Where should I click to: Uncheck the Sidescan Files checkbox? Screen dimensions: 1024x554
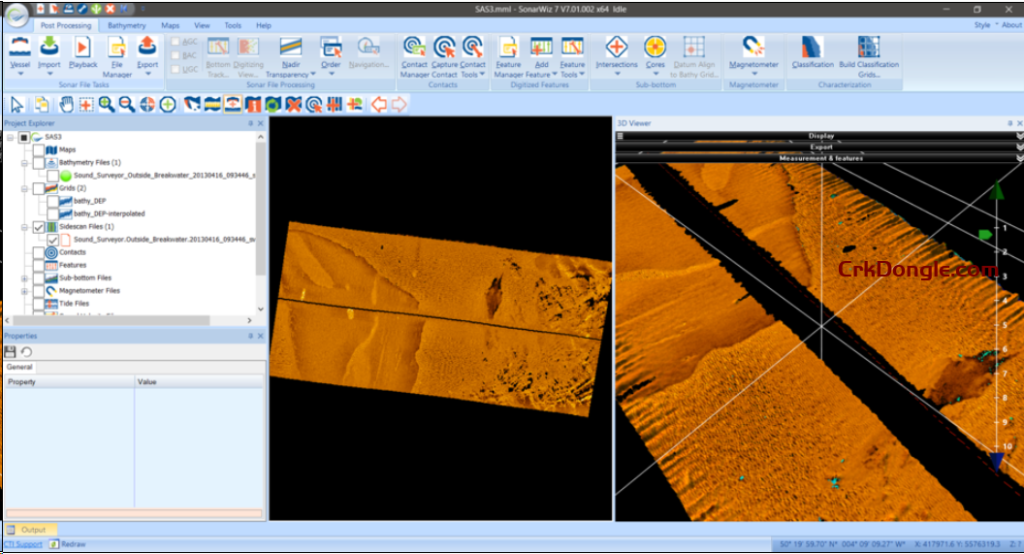pyautogui.click(x=39, y=227)
